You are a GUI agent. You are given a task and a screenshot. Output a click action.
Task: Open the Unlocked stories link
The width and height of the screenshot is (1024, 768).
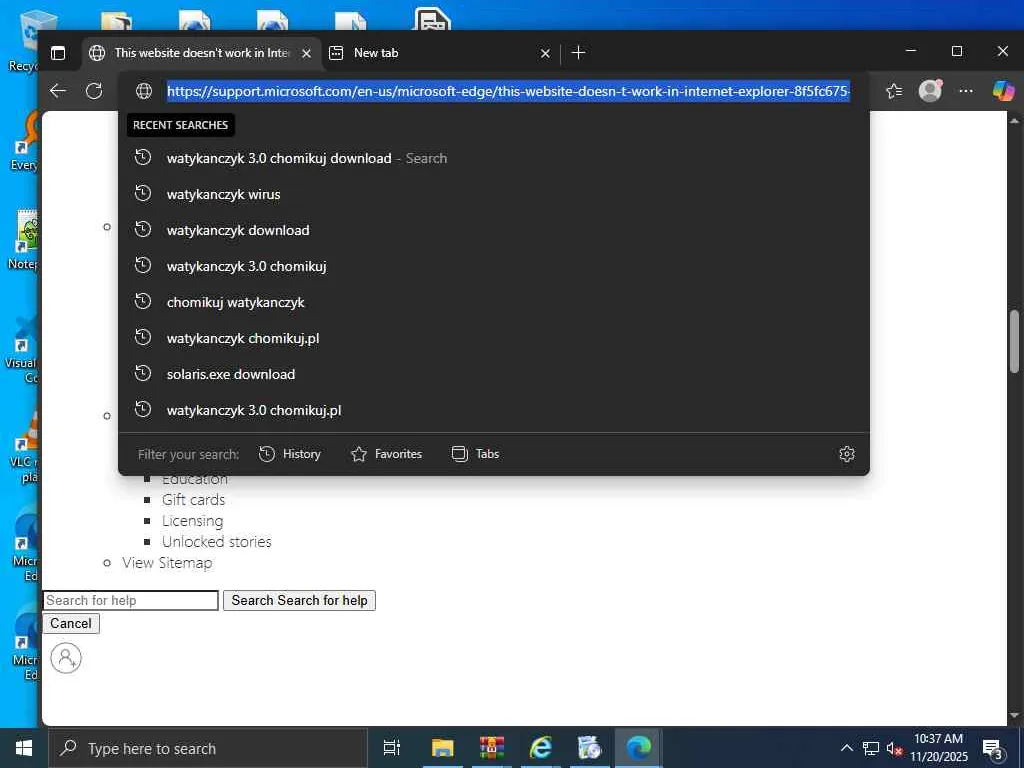pos(217,541)
